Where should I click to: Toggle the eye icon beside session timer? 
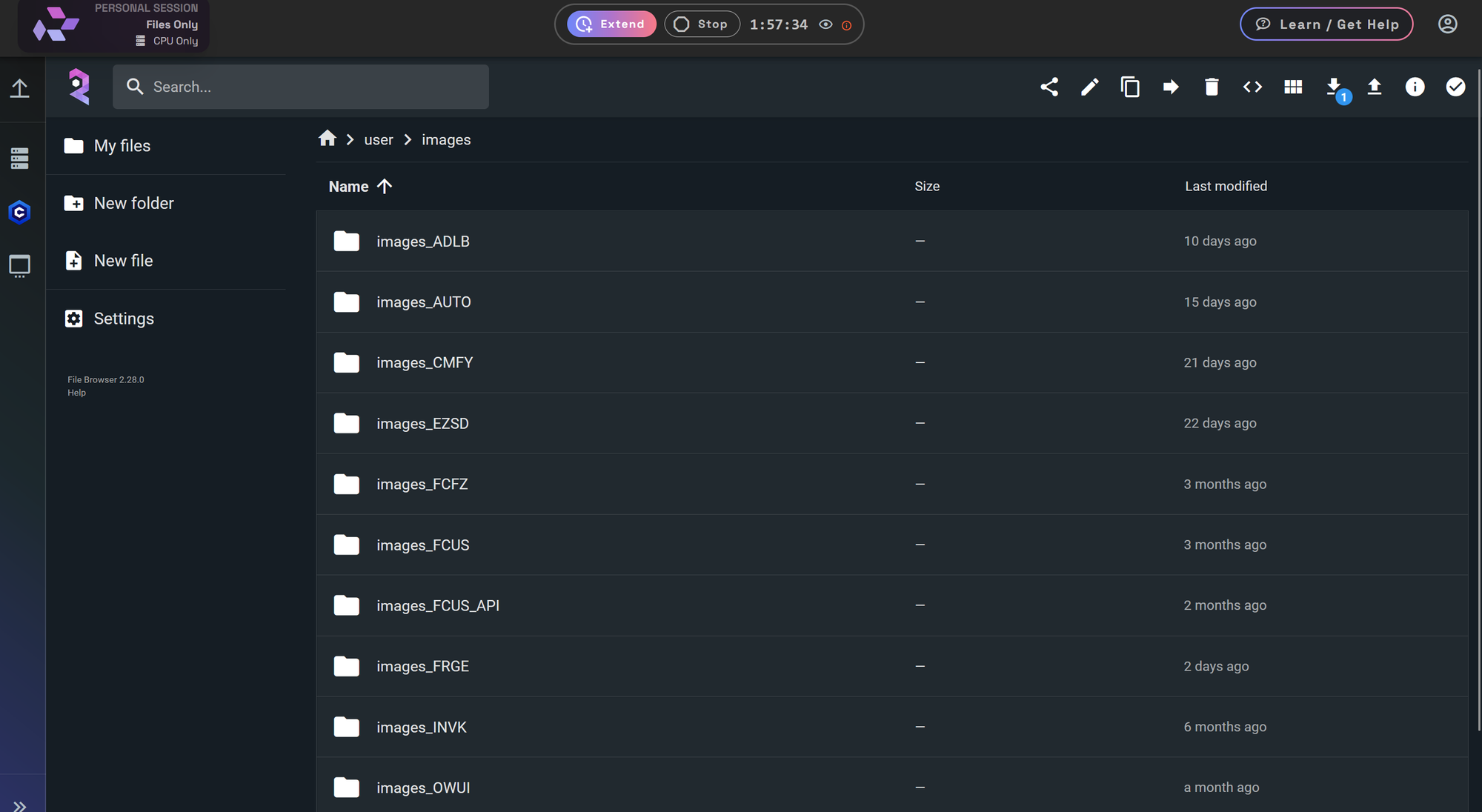pos(825,24)
